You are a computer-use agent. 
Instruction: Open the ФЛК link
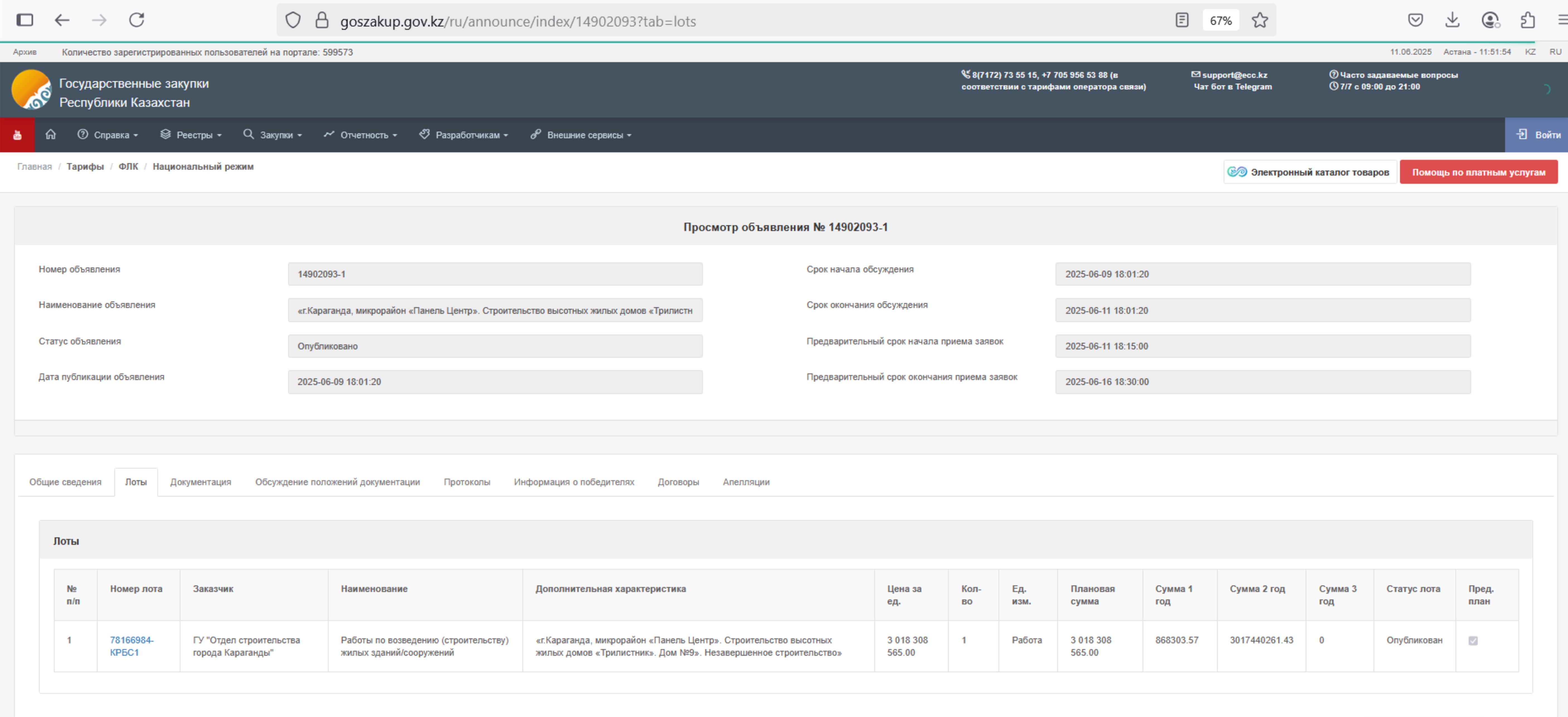click(x=128, y=166)
